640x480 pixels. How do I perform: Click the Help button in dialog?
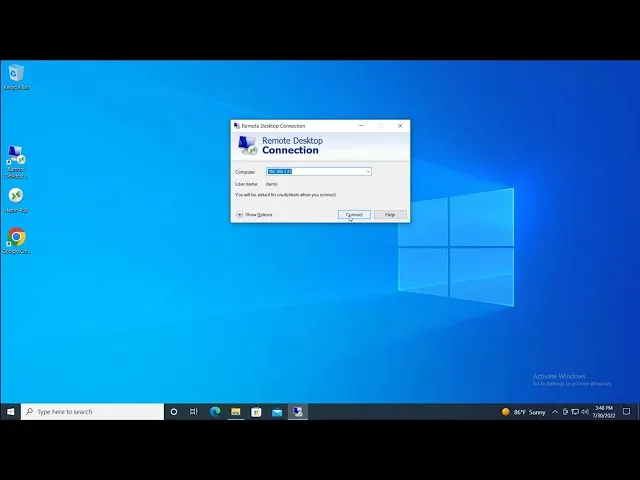point(390,214)
